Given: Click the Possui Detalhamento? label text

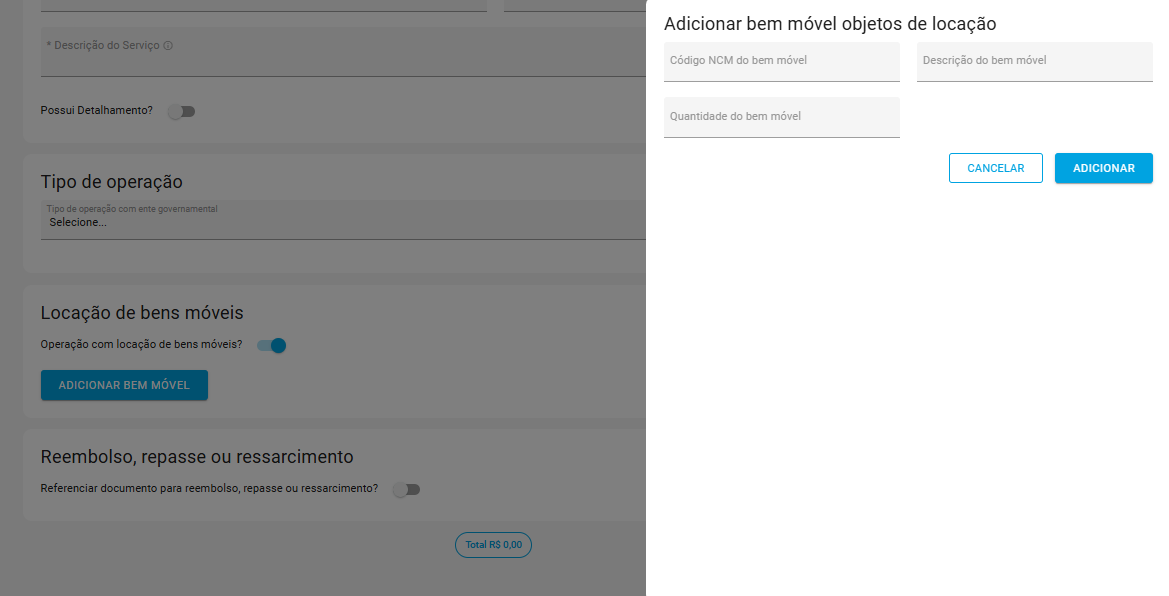Looking at the screenshot, I should (96, 110).
